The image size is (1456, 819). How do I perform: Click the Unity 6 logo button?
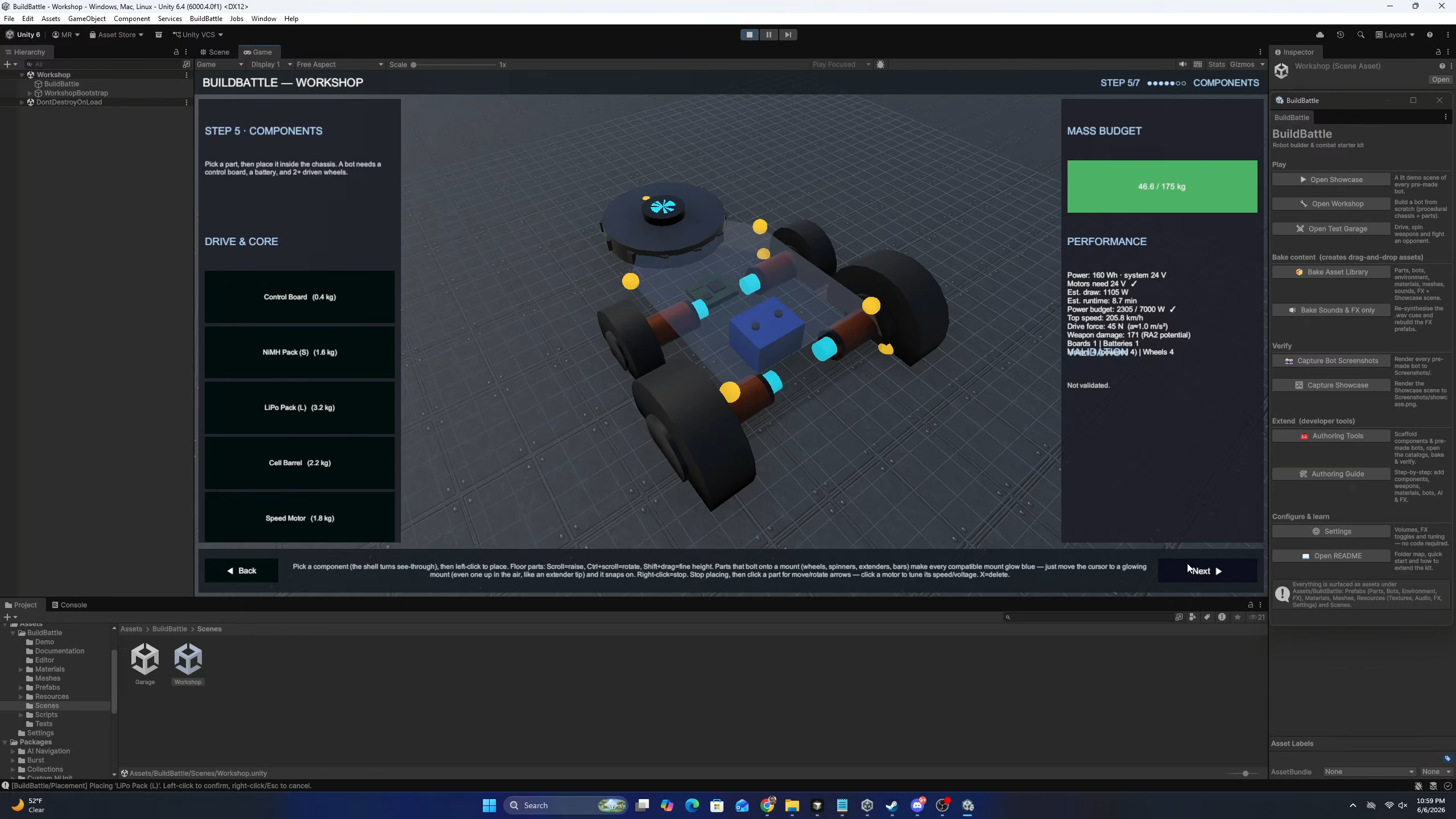click(x=23, y=35)
